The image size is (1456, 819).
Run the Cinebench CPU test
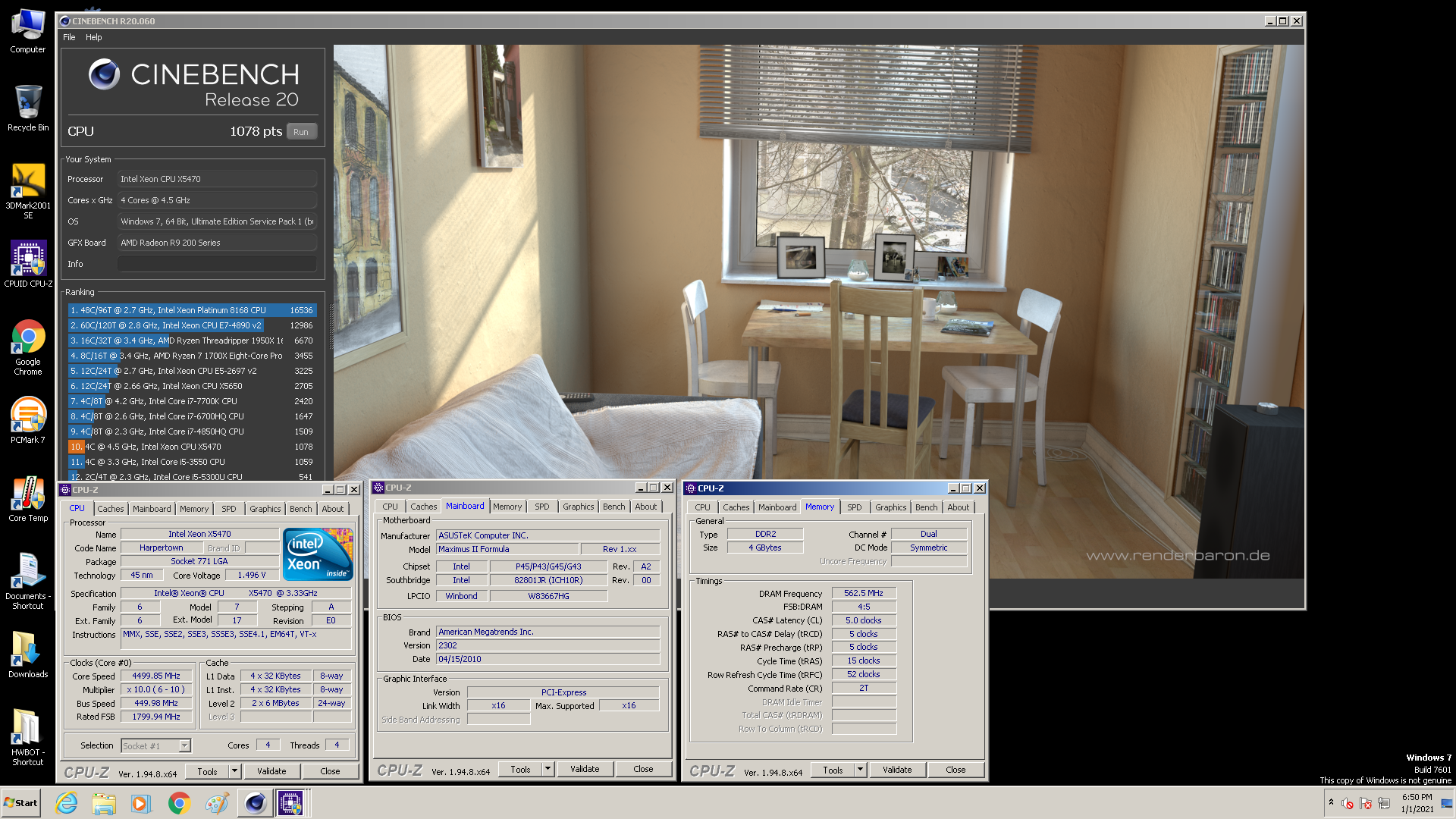pyautogui.click(x=301, y=132)
